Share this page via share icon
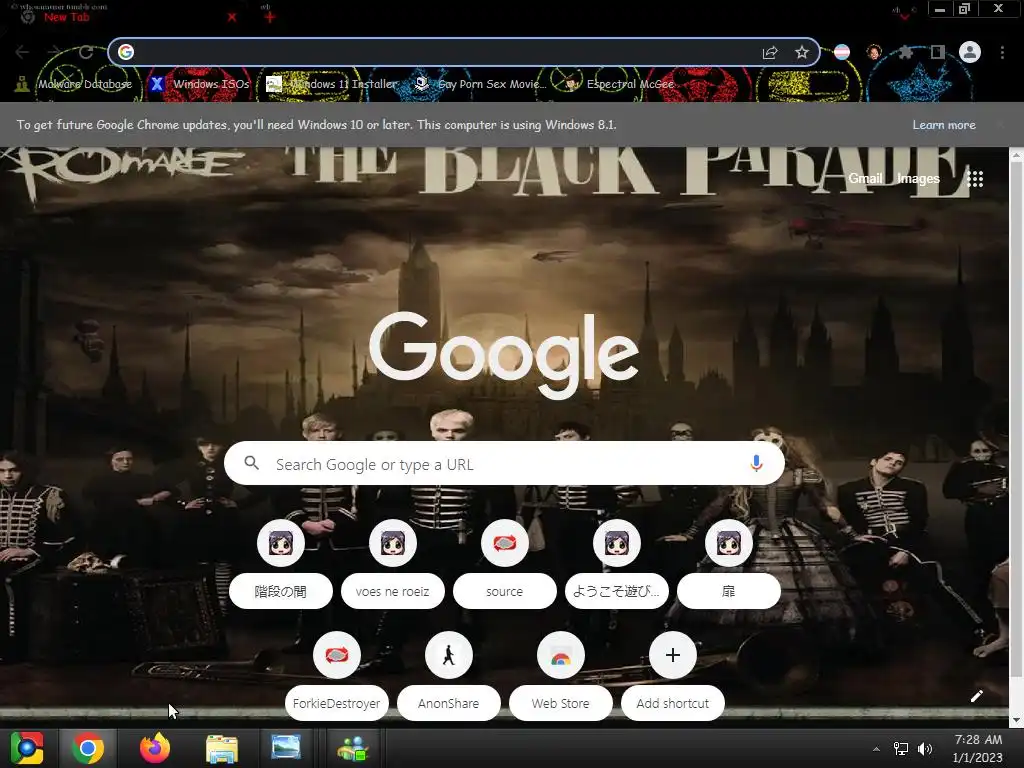This screenshot has height=768, width=1024. 770,52
